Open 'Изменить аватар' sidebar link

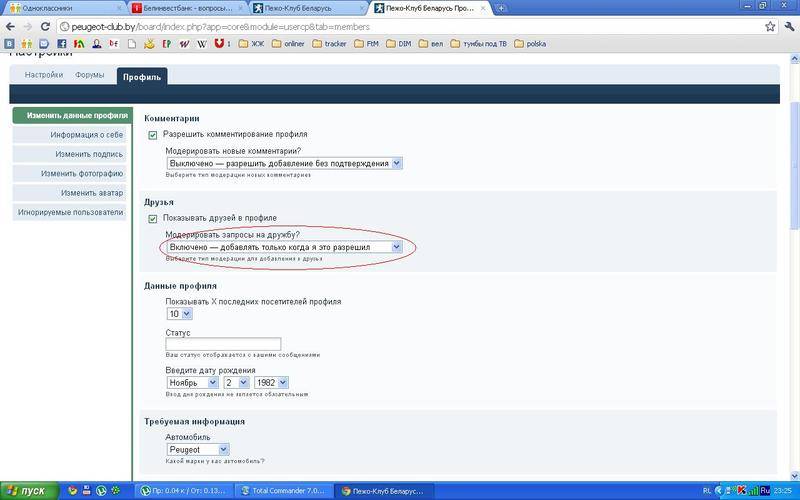click(x=91, y=193)
